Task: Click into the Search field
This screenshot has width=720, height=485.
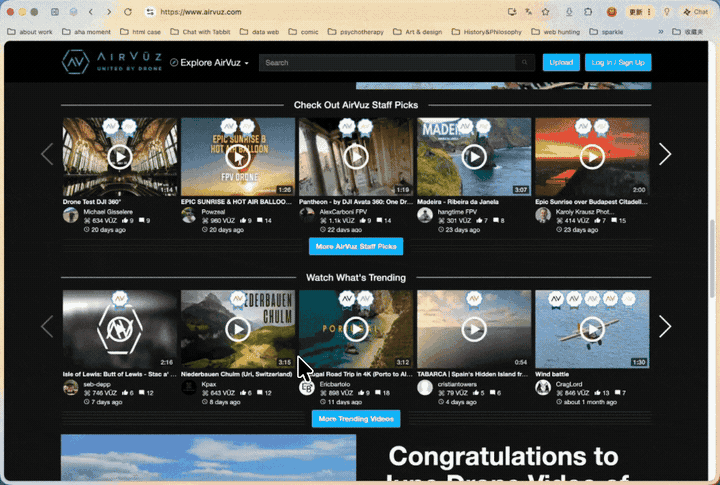Action: (x=387, y=62)
